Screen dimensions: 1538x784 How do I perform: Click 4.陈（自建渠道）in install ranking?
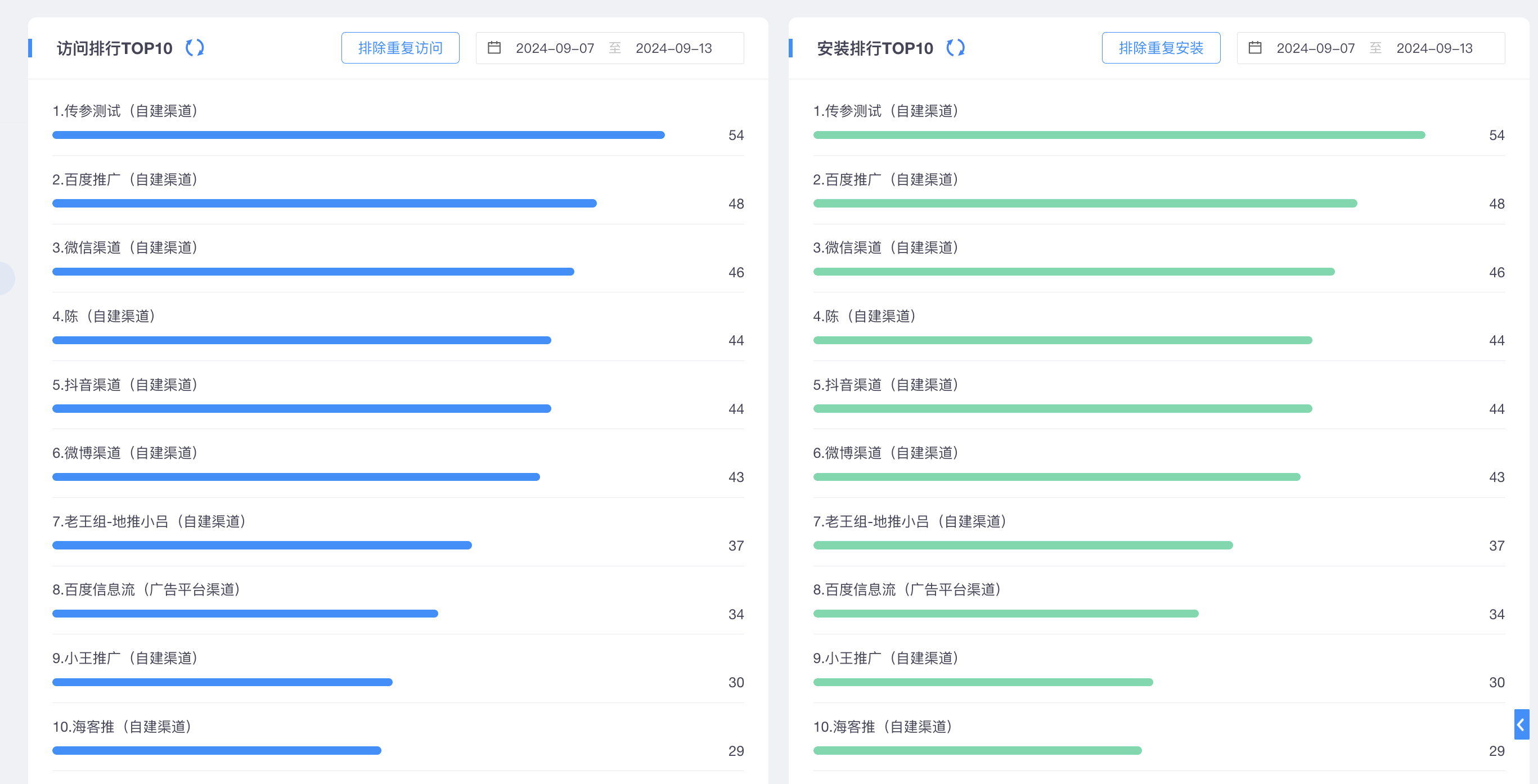[x=865, y=317]
